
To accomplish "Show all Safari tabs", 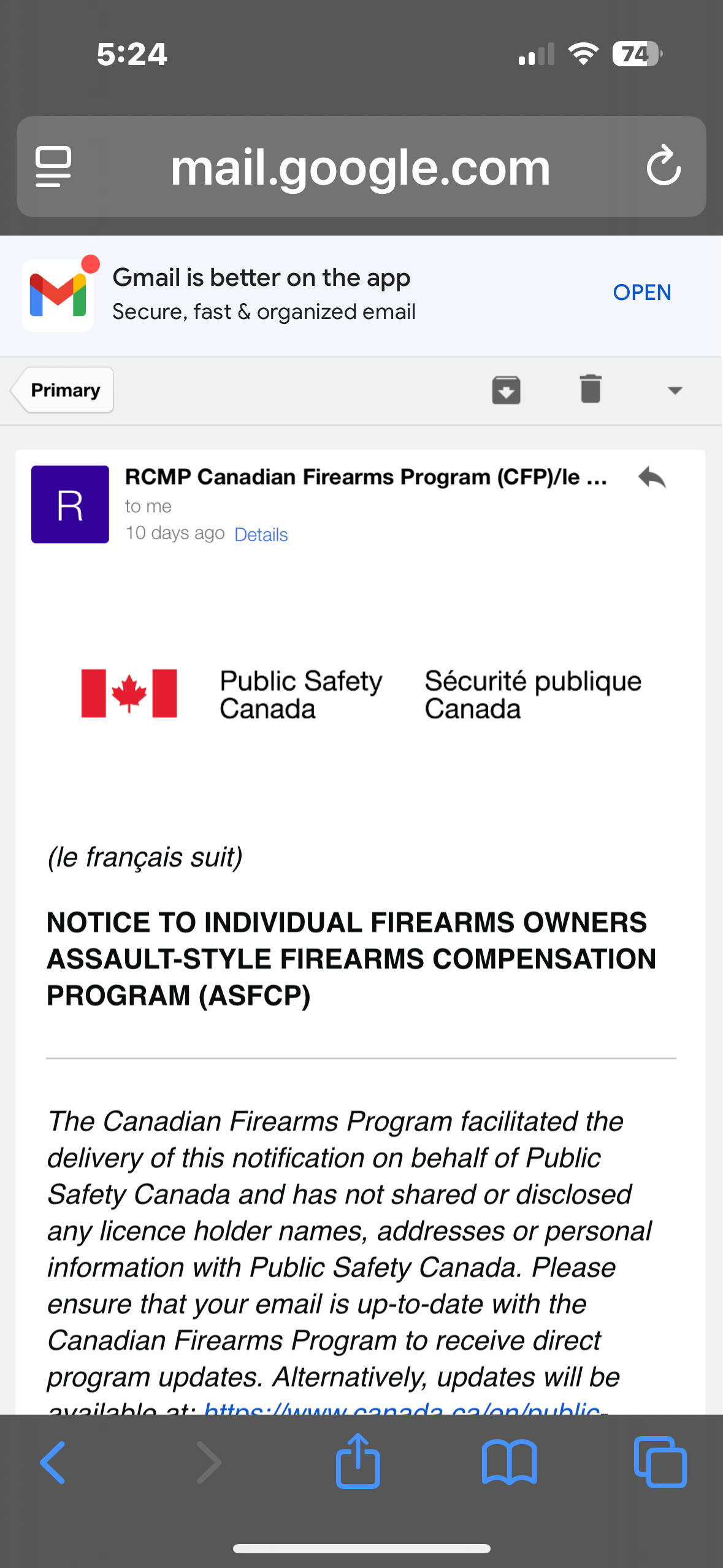I will pos(660,1462).
